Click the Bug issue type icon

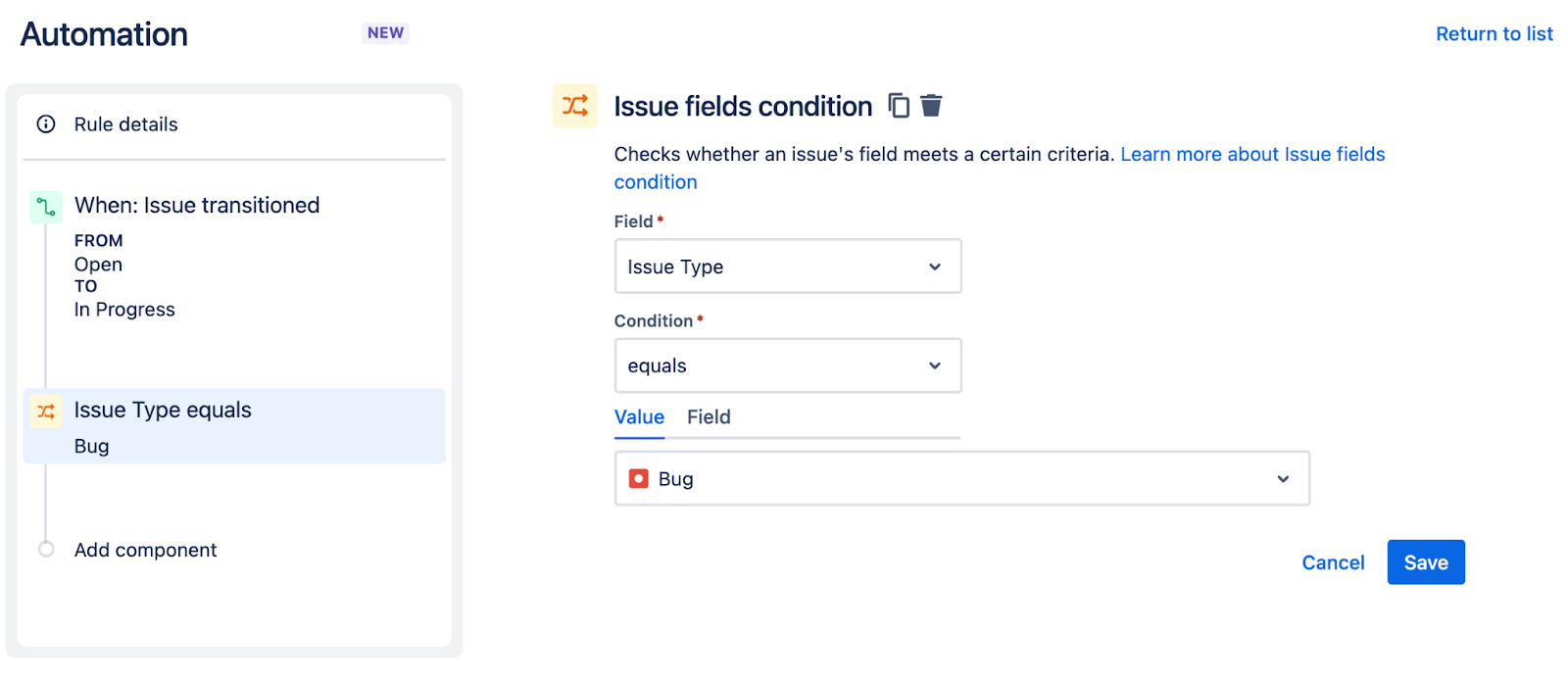[638, 478]
